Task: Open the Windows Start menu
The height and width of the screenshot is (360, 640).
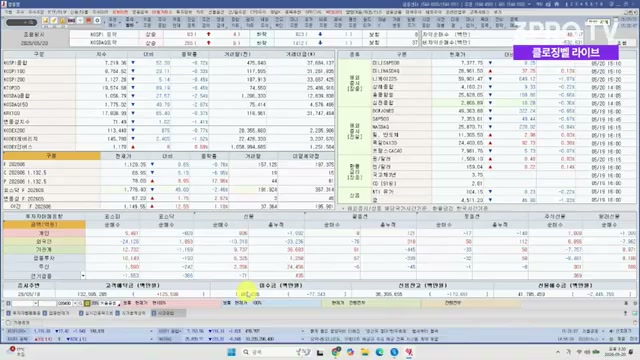Action: [x=231, y=352]
